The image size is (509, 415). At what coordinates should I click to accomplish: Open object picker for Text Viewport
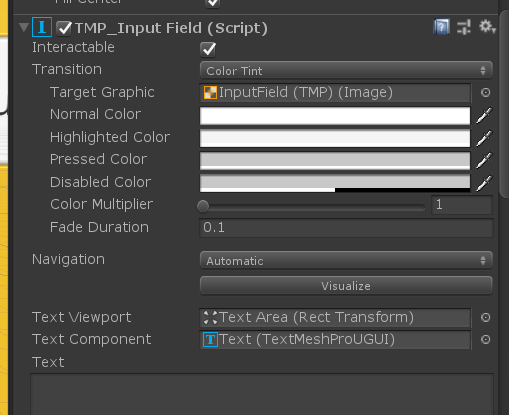click(x=486, y=317)
